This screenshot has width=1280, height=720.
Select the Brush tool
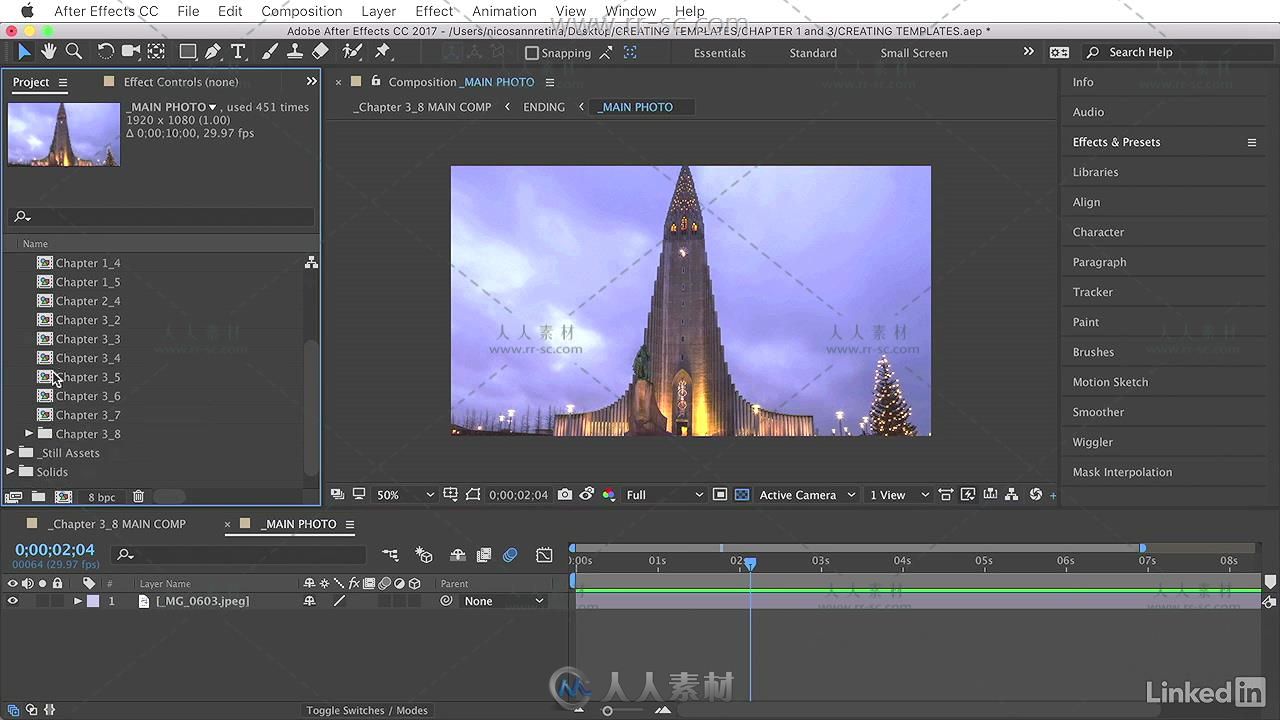click(x=270, y=52)
